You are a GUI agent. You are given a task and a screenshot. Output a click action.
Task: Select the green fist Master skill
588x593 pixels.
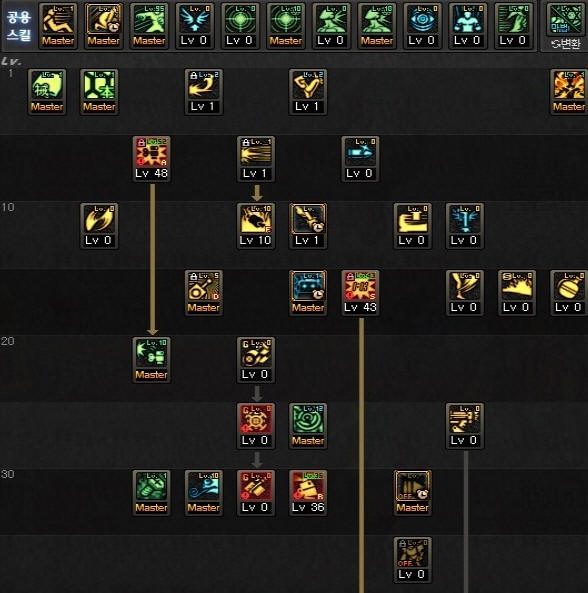[152, 493]
